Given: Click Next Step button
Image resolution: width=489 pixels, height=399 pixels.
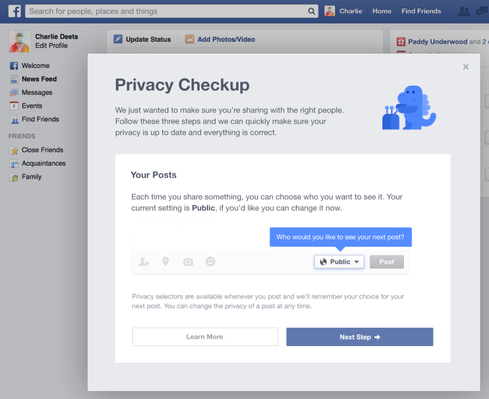Looking at the screenshot, I should pos(360,337).
